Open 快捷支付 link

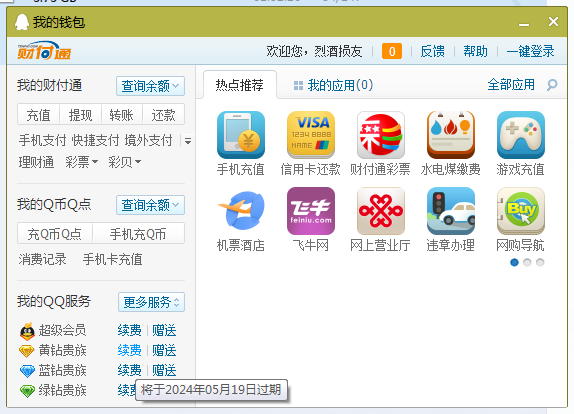click(x=96, y=140)
